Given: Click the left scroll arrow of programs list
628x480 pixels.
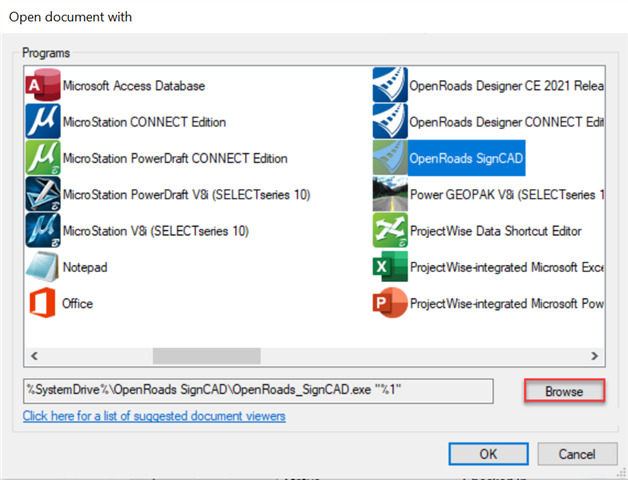Looking at the screenshot, I should (34, 356).
